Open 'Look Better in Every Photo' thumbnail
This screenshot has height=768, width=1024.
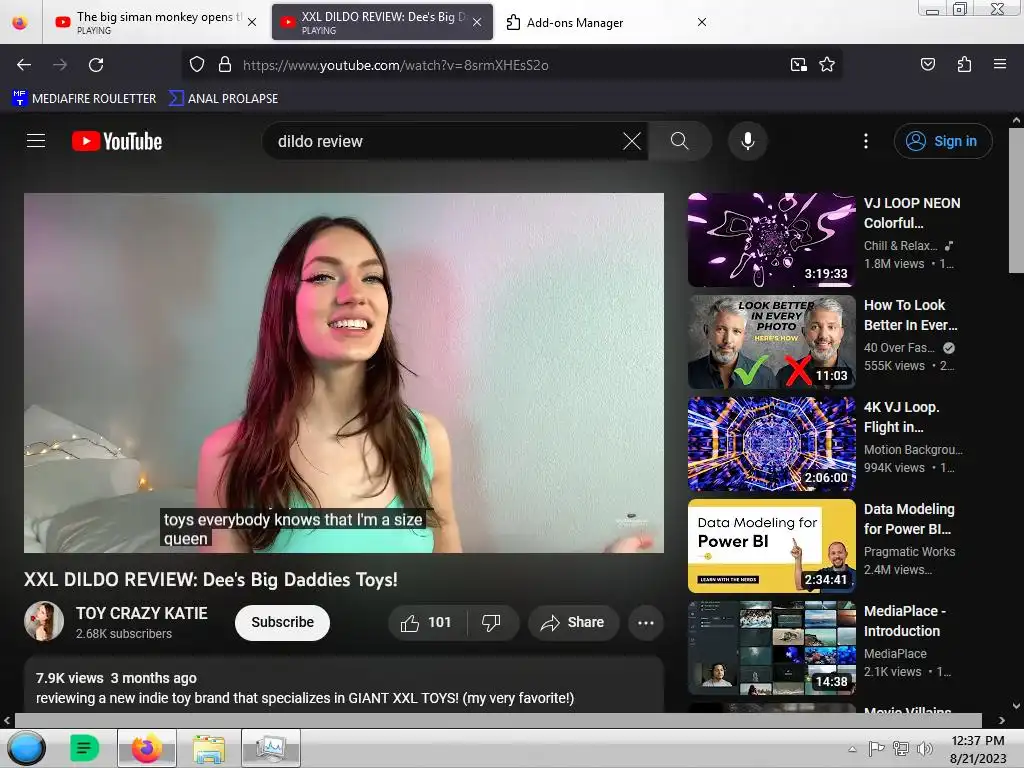(771, 342)
